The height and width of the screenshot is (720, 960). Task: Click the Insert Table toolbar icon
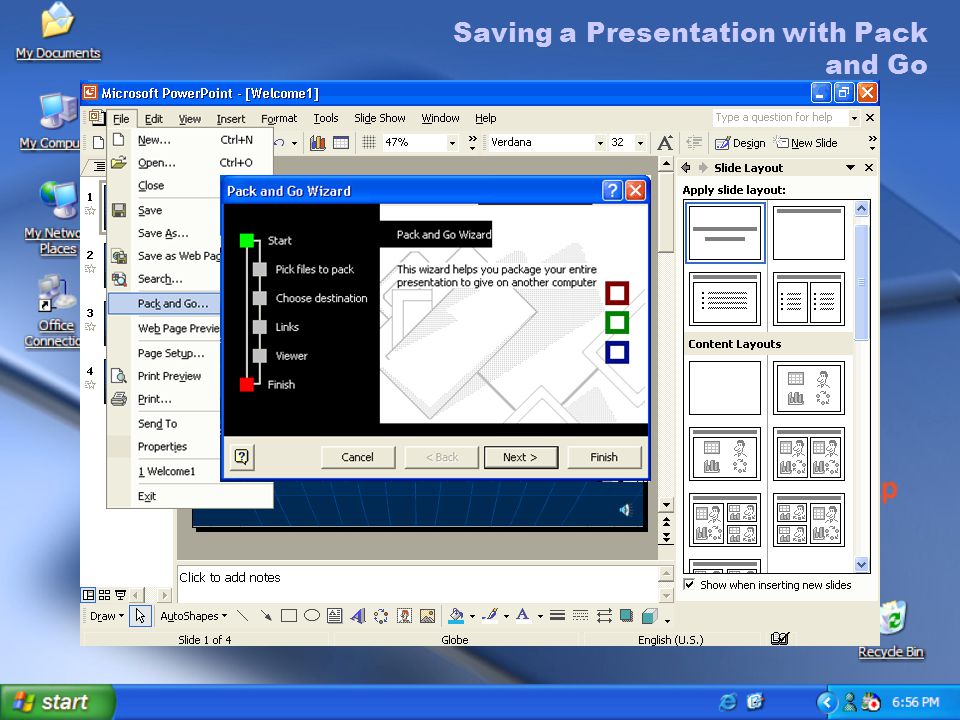point(341,143)
